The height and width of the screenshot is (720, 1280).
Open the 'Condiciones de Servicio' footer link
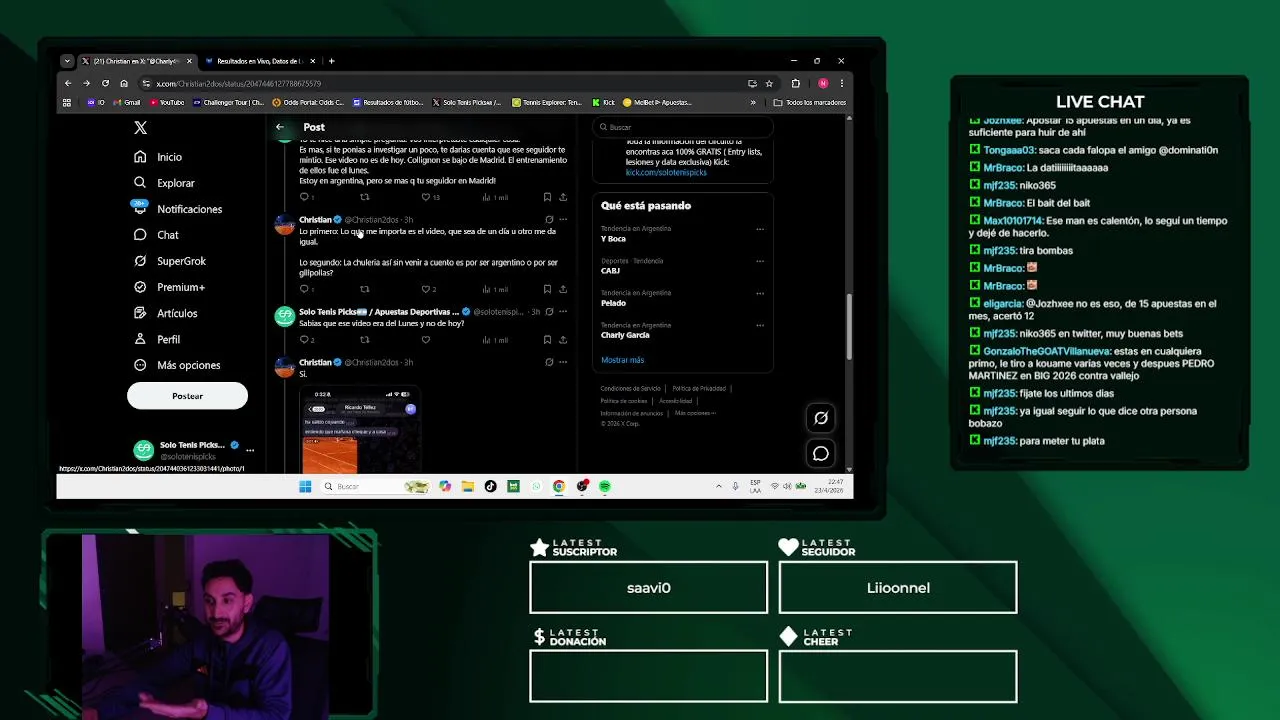[x=630, y=389]
